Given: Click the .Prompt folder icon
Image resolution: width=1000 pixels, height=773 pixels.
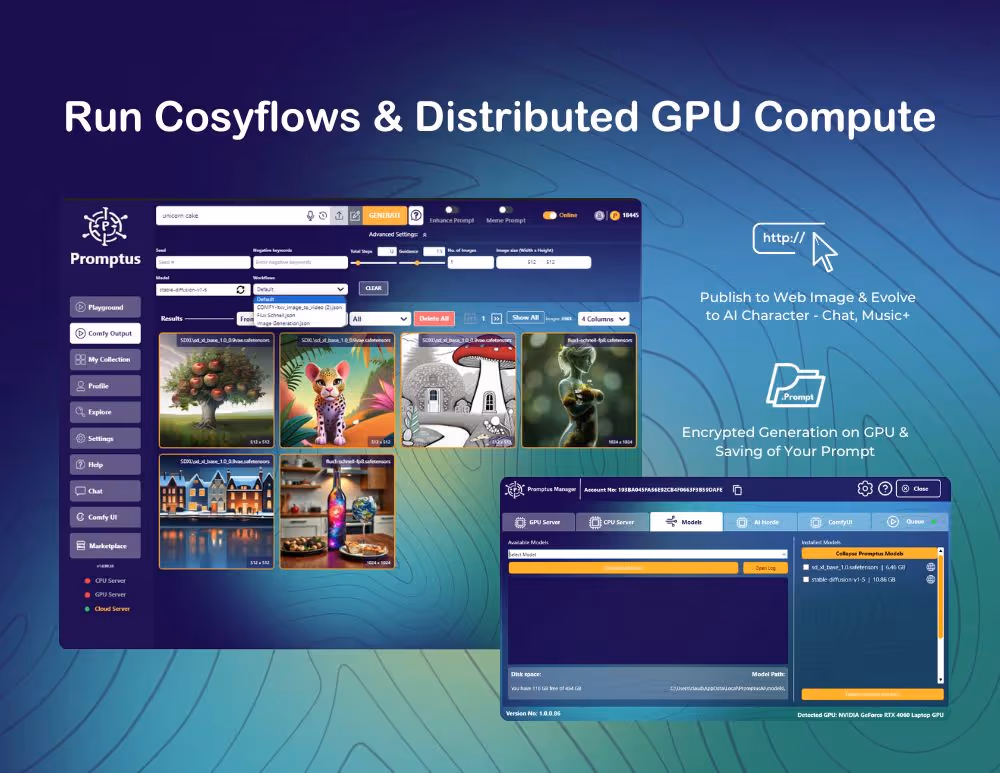Looking at the screenshot, I should tap(795, 385).
